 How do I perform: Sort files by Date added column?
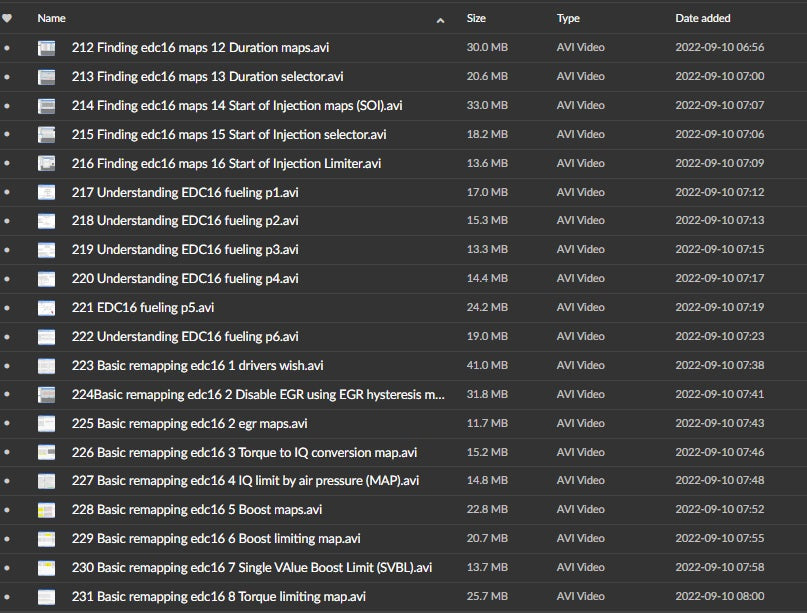pyautogui.click(x=702, y=18)
